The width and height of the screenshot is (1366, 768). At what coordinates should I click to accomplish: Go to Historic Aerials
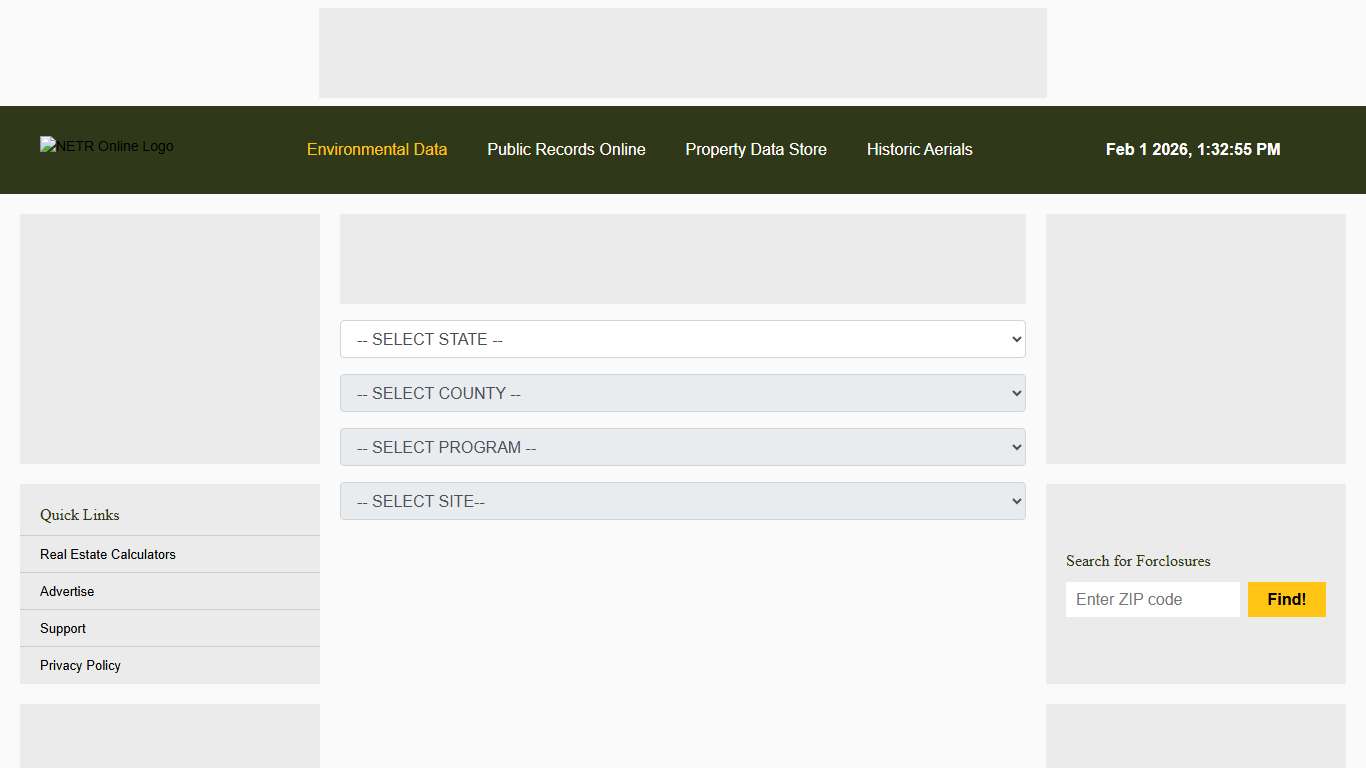tap(919, 149)
